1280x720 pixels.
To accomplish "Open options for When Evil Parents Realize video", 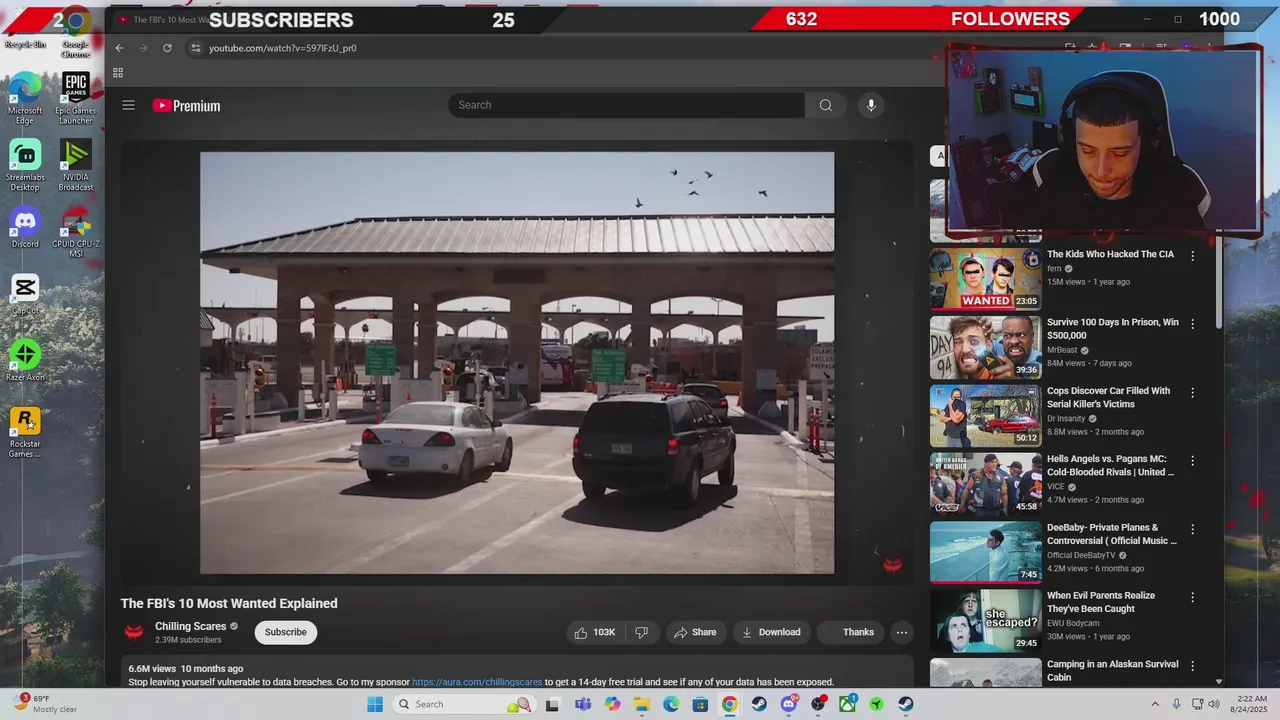I will [1192, 597].
